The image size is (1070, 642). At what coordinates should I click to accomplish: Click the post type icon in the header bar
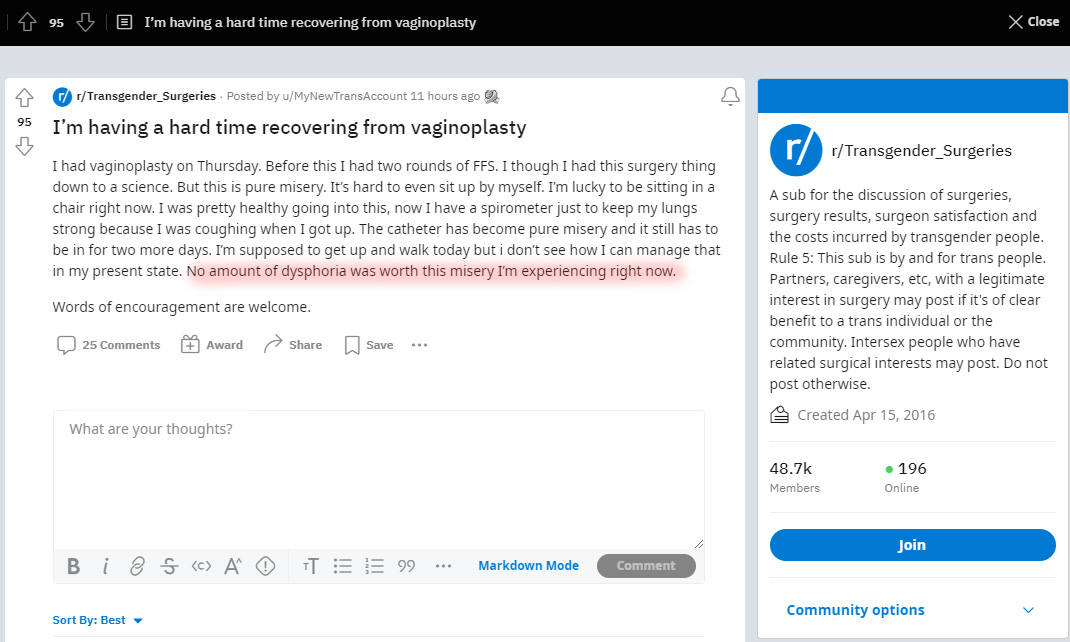pyautogui.click(x=124, y=23)
